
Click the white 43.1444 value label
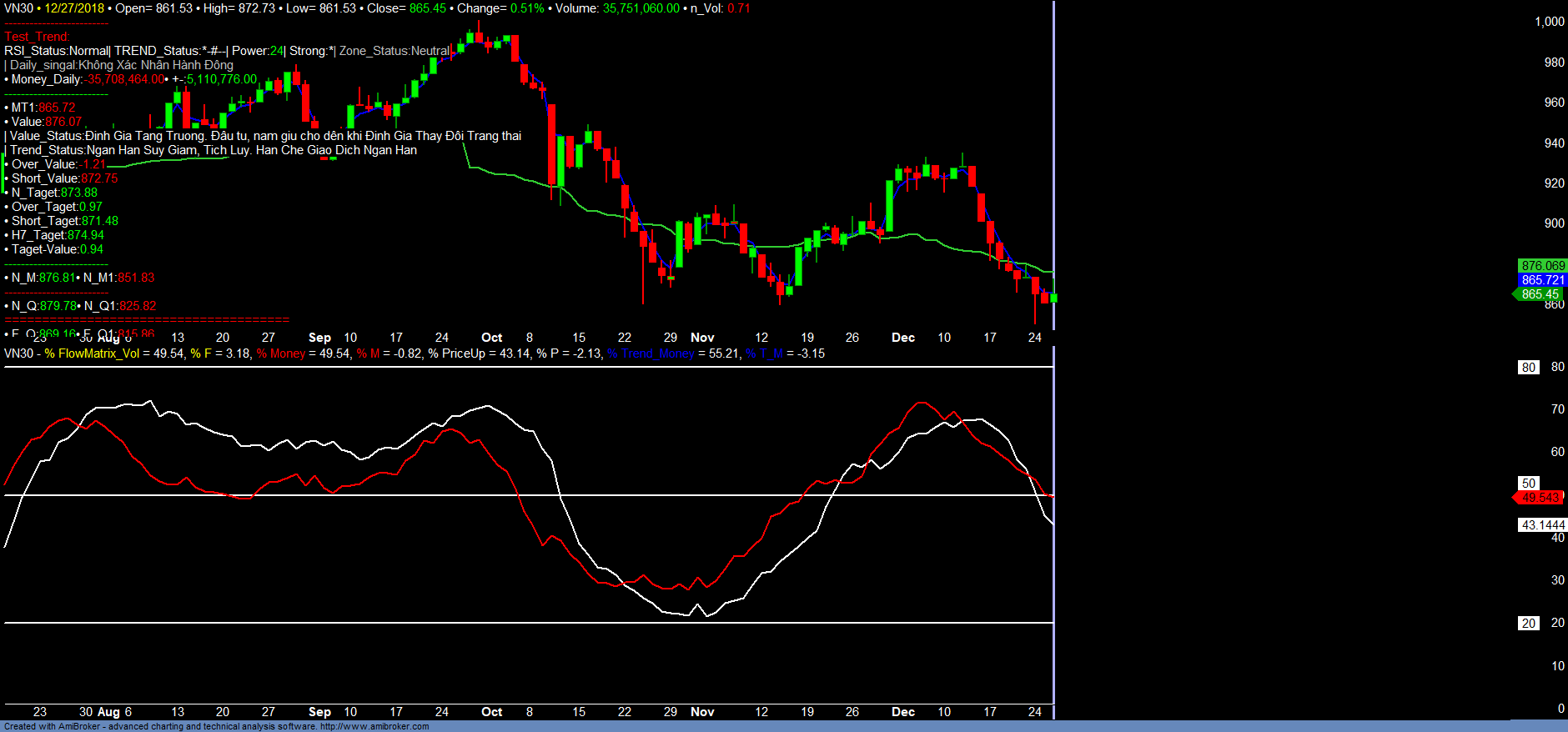click(1542, 525)
